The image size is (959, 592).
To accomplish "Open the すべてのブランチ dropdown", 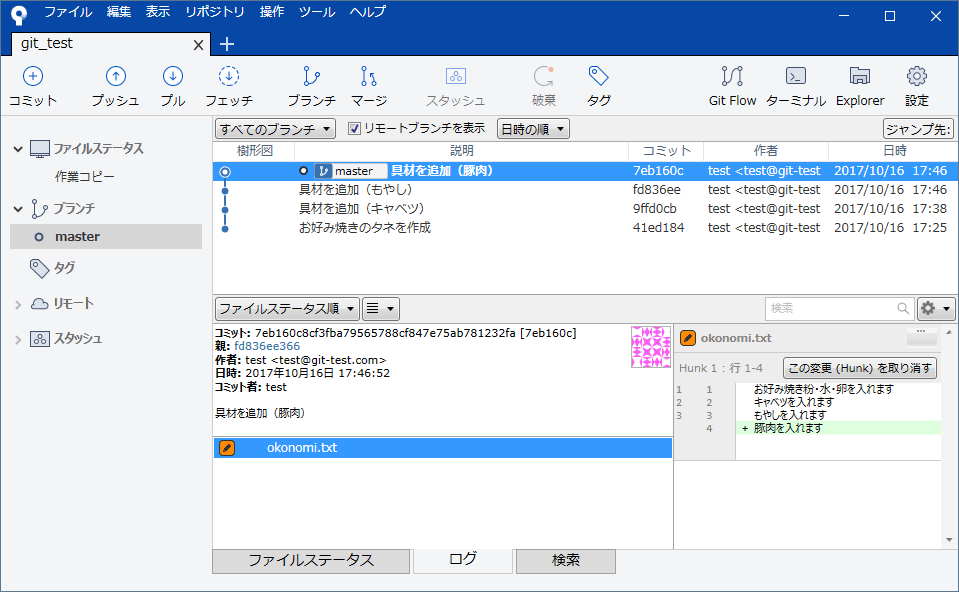I will (x=273, y=128).
